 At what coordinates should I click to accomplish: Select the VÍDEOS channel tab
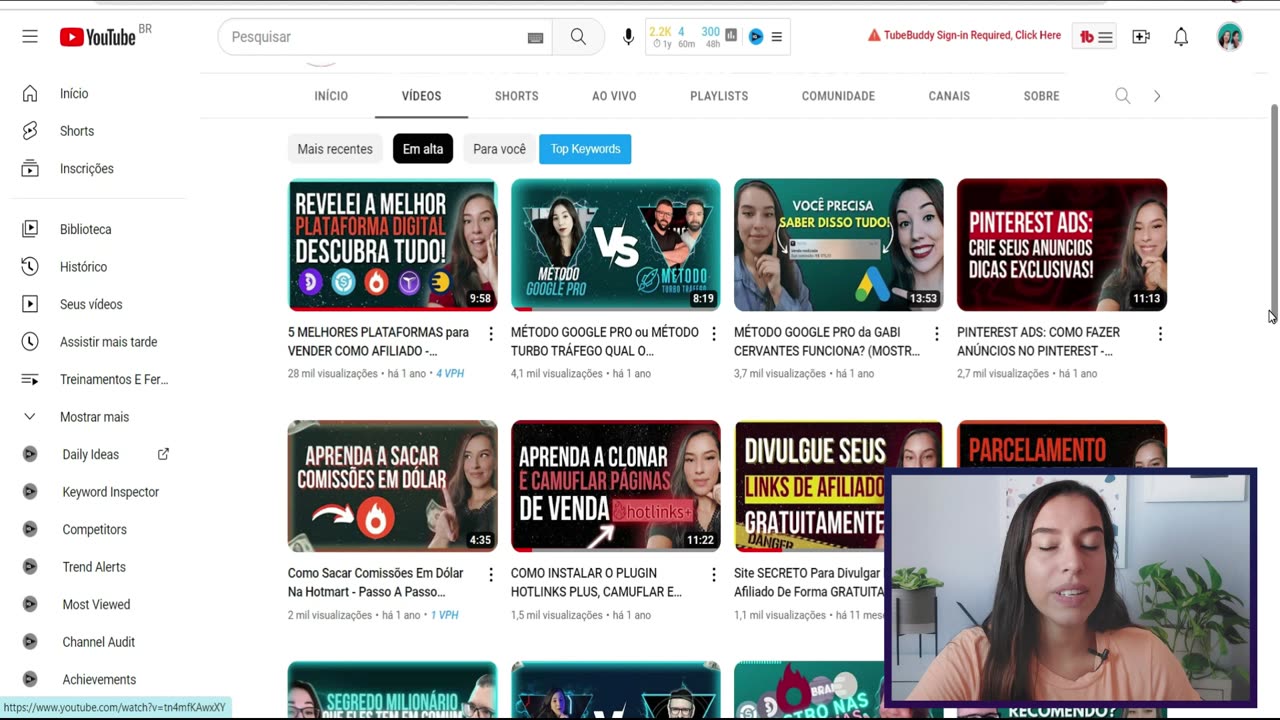[421, 96]
